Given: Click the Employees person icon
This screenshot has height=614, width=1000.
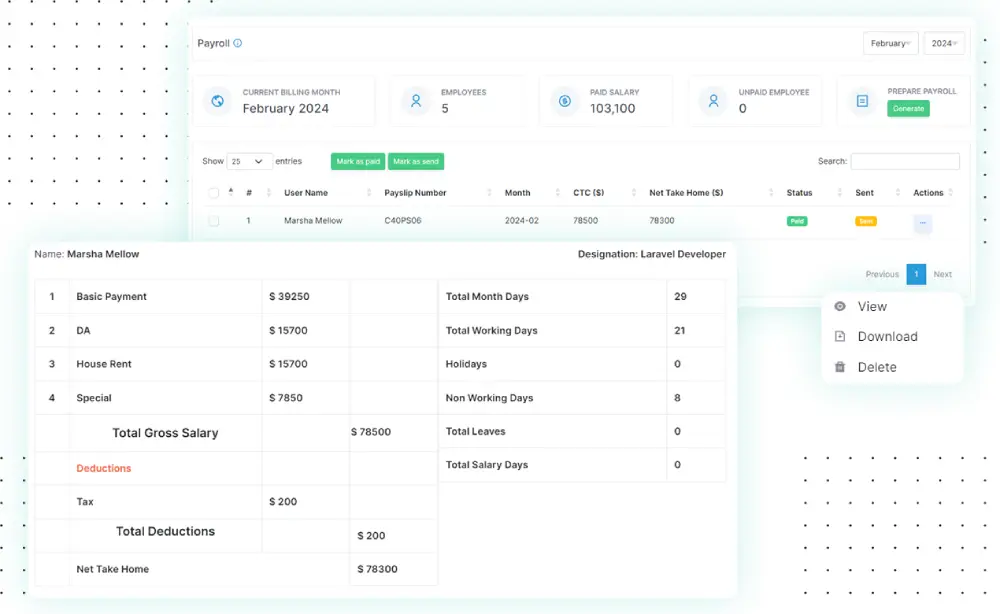Looking at the screenshot, I should 414,101.
